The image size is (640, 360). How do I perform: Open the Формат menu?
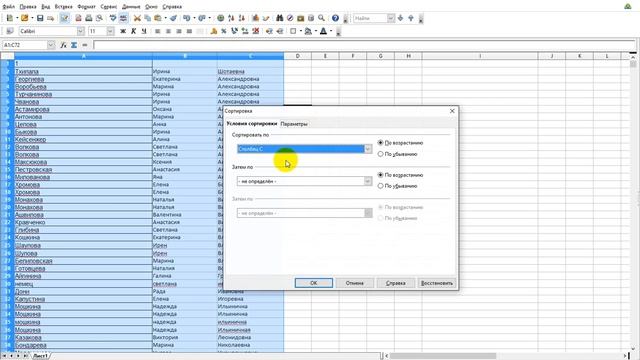pos(87,7)
